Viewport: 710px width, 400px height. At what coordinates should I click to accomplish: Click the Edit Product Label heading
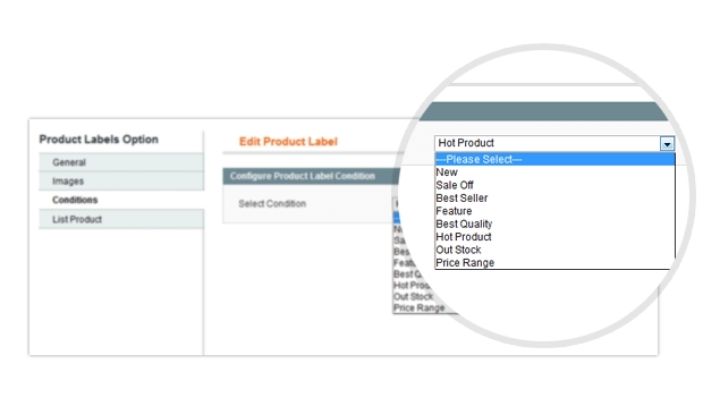click(x=289, y=142)
